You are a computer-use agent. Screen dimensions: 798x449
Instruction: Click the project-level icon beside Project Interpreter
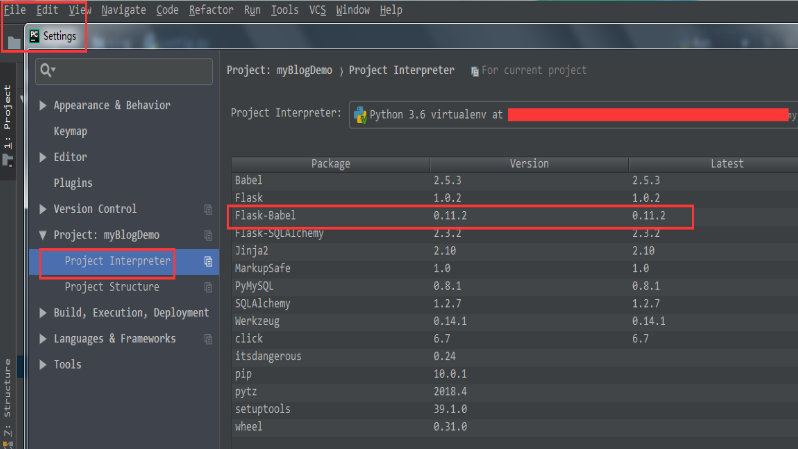coord(208,262)
